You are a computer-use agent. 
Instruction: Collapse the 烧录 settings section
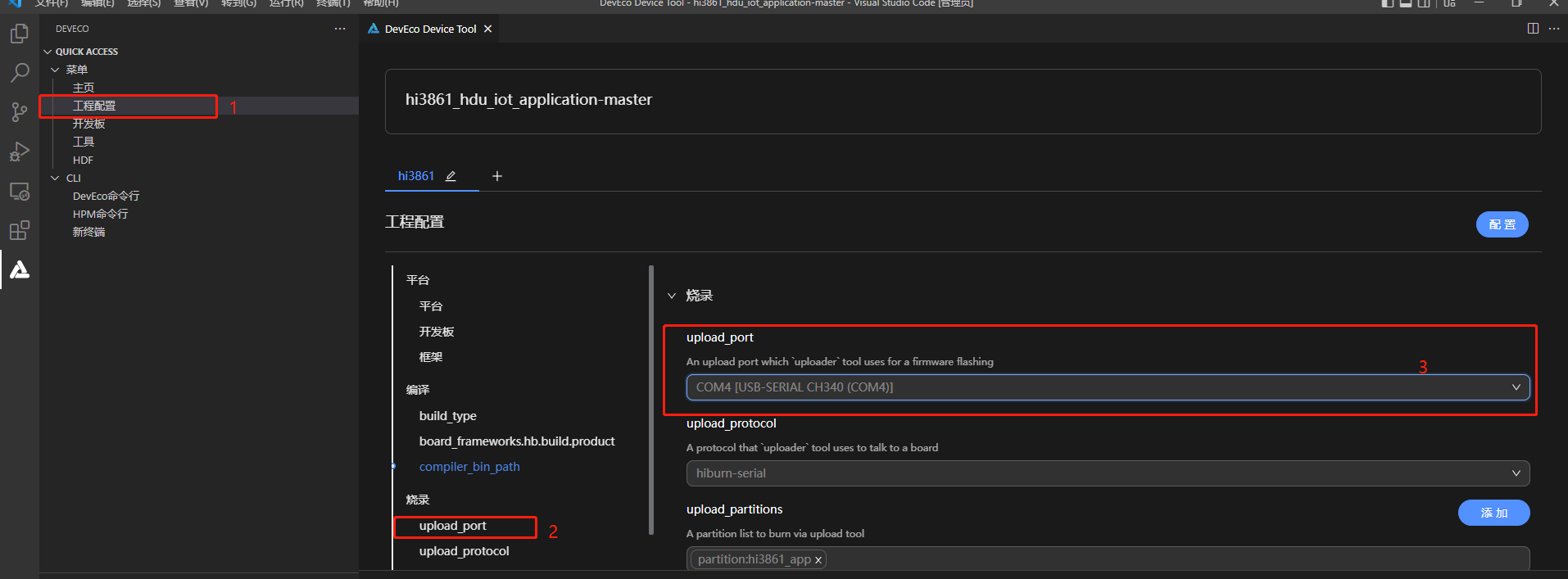[x=672, y=296]
